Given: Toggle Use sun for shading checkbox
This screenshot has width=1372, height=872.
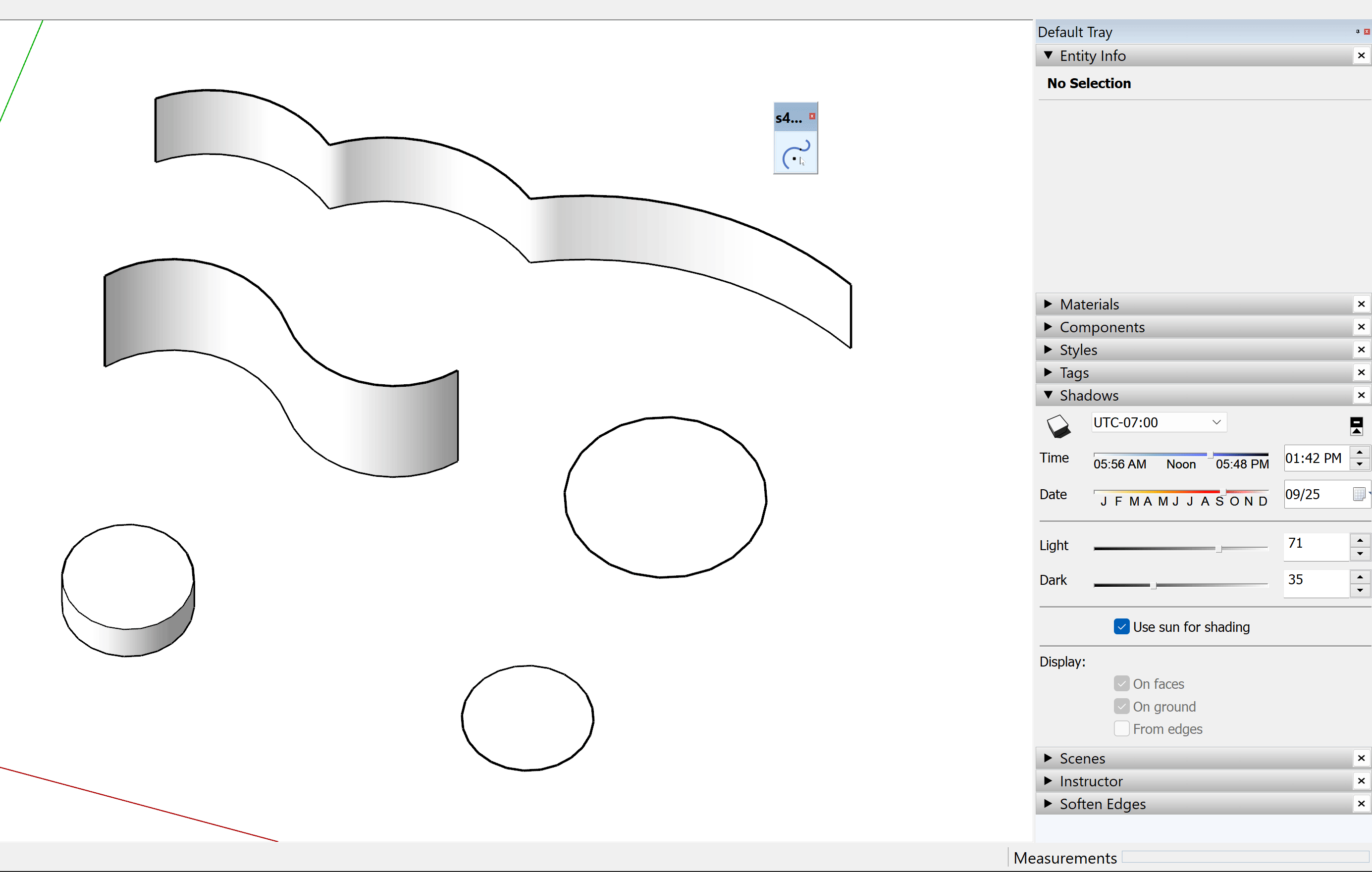Looking at the screenshot, I should coord(1118,627).
